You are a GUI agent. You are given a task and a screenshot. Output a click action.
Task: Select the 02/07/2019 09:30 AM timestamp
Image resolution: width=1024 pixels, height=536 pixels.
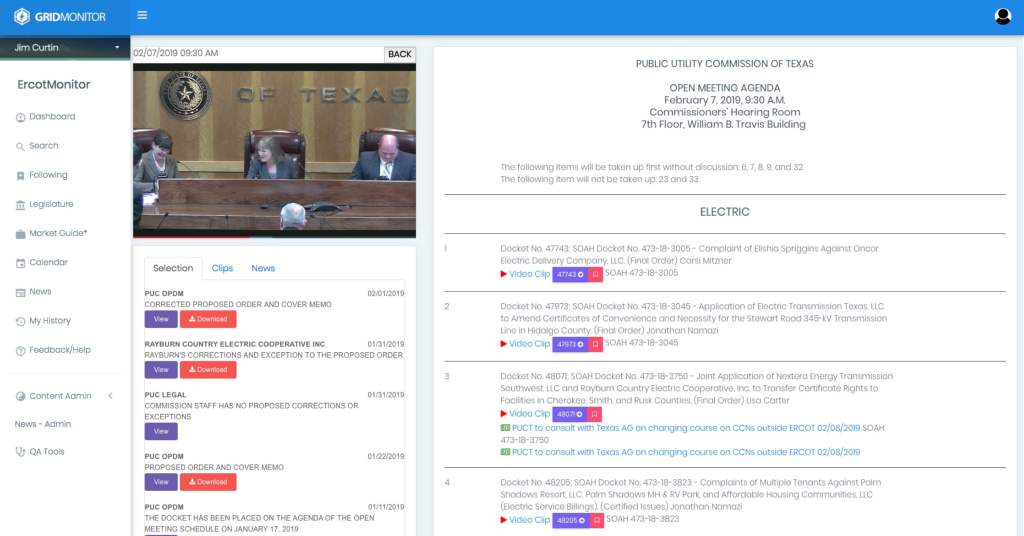(x=176, y=54)
